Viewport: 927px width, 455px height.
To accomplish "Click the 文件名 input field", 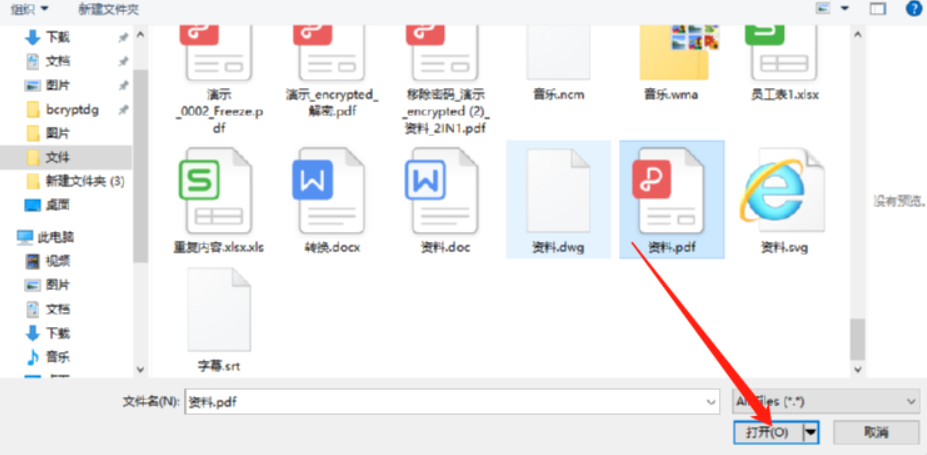I will click(452, 401).
